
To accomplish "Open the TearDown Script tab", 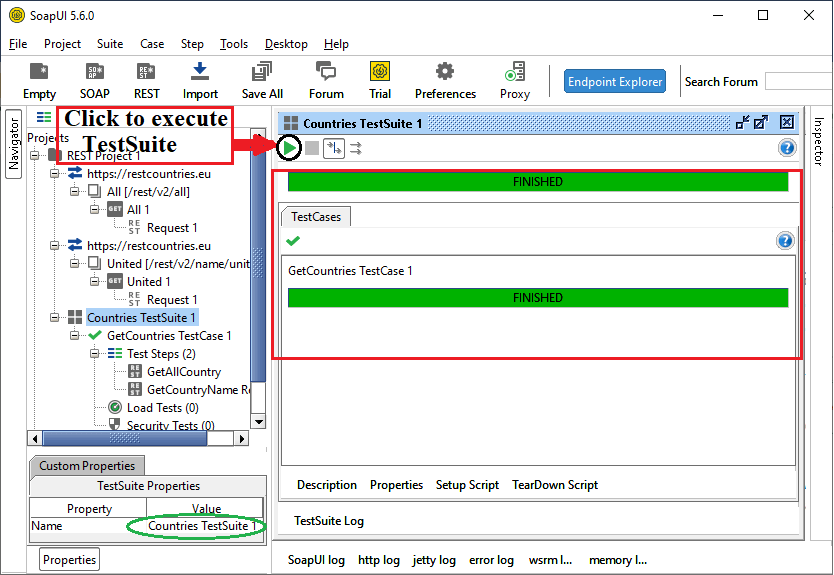I will [x=555, y=485].
